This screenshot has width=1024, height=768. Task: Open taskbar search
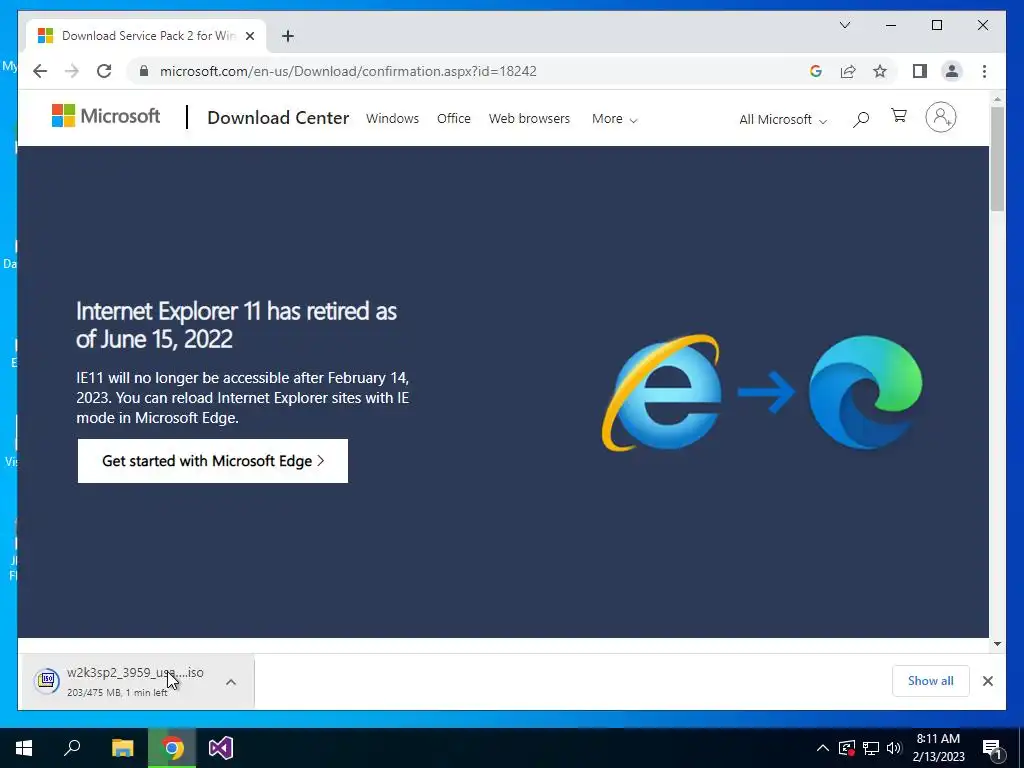[x=72, y=748]
